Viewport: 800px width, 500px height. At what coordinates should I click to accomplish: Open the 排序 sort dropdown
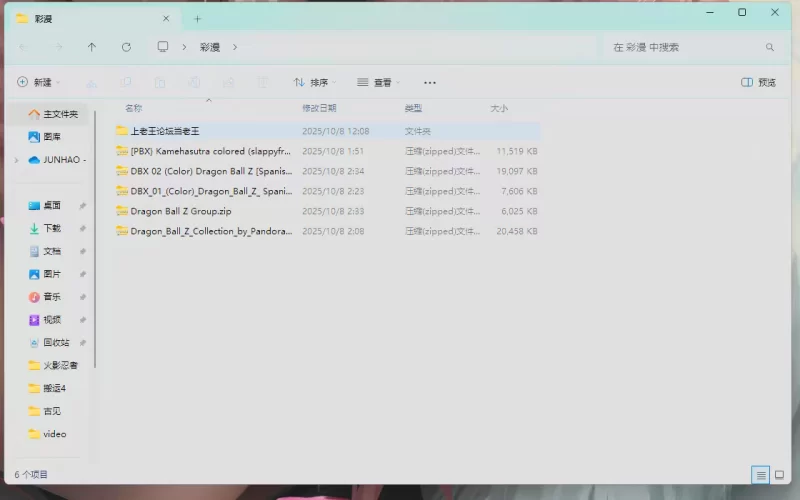coord(315,83)
